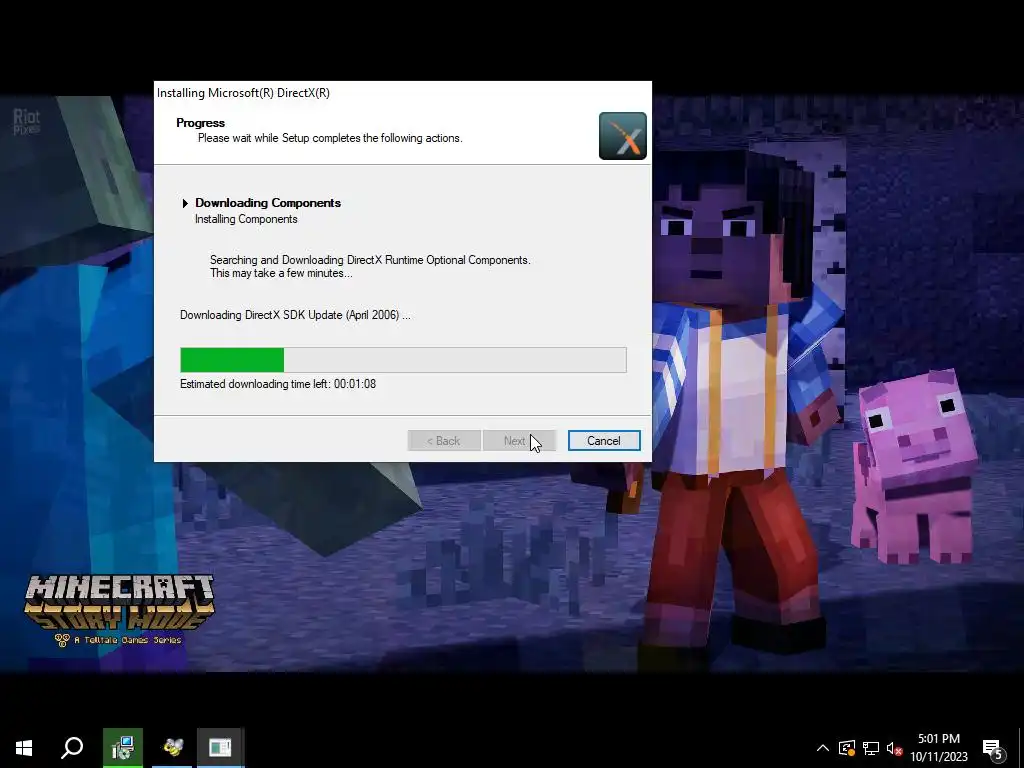Viewport: 1024px width, 768px height.
Task: Open the installer setup taskbar icon
Action: pyautogui.click(x=123, y=748)
